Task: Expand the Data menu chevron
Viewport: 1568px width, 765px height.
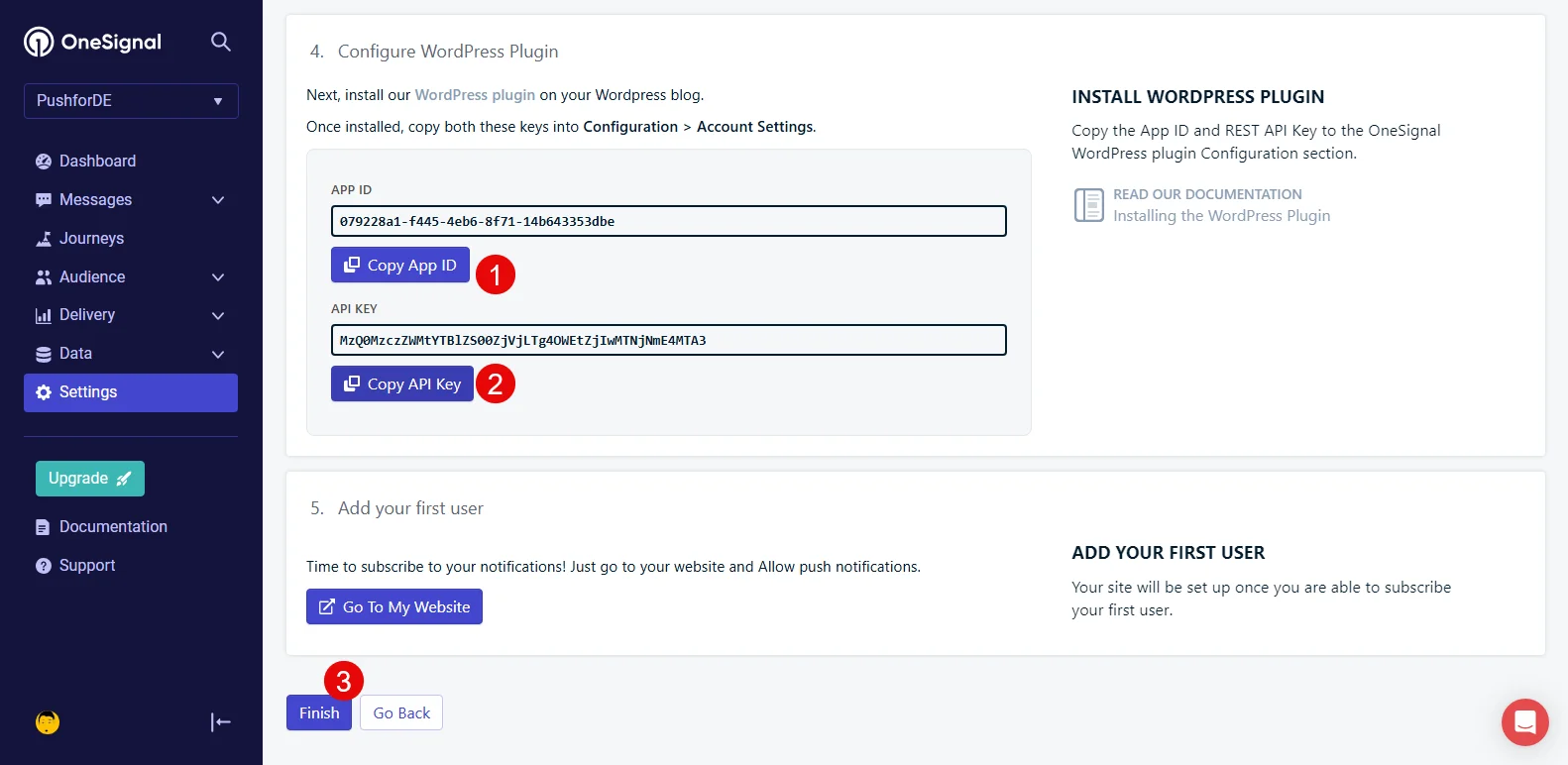Action: pos(218,354)
